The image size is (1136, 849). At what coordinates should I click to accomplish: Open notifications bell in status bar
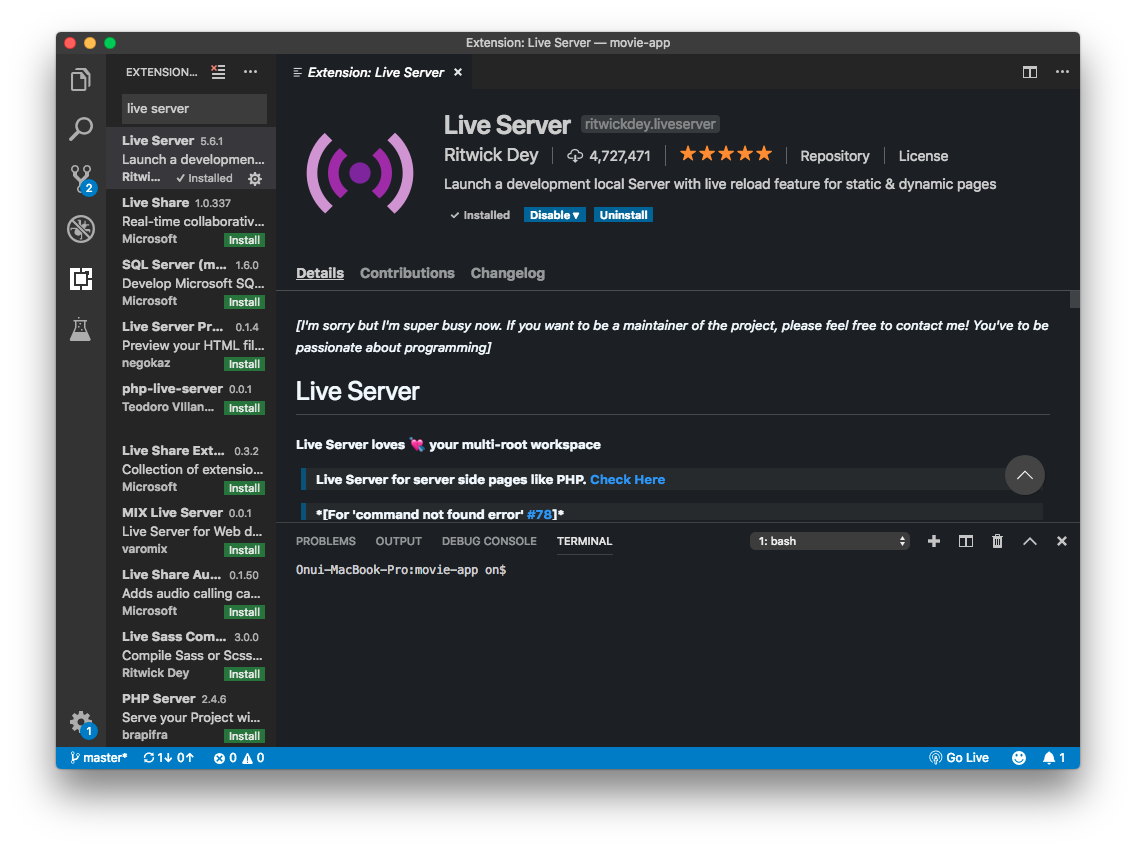(1054, 758)
